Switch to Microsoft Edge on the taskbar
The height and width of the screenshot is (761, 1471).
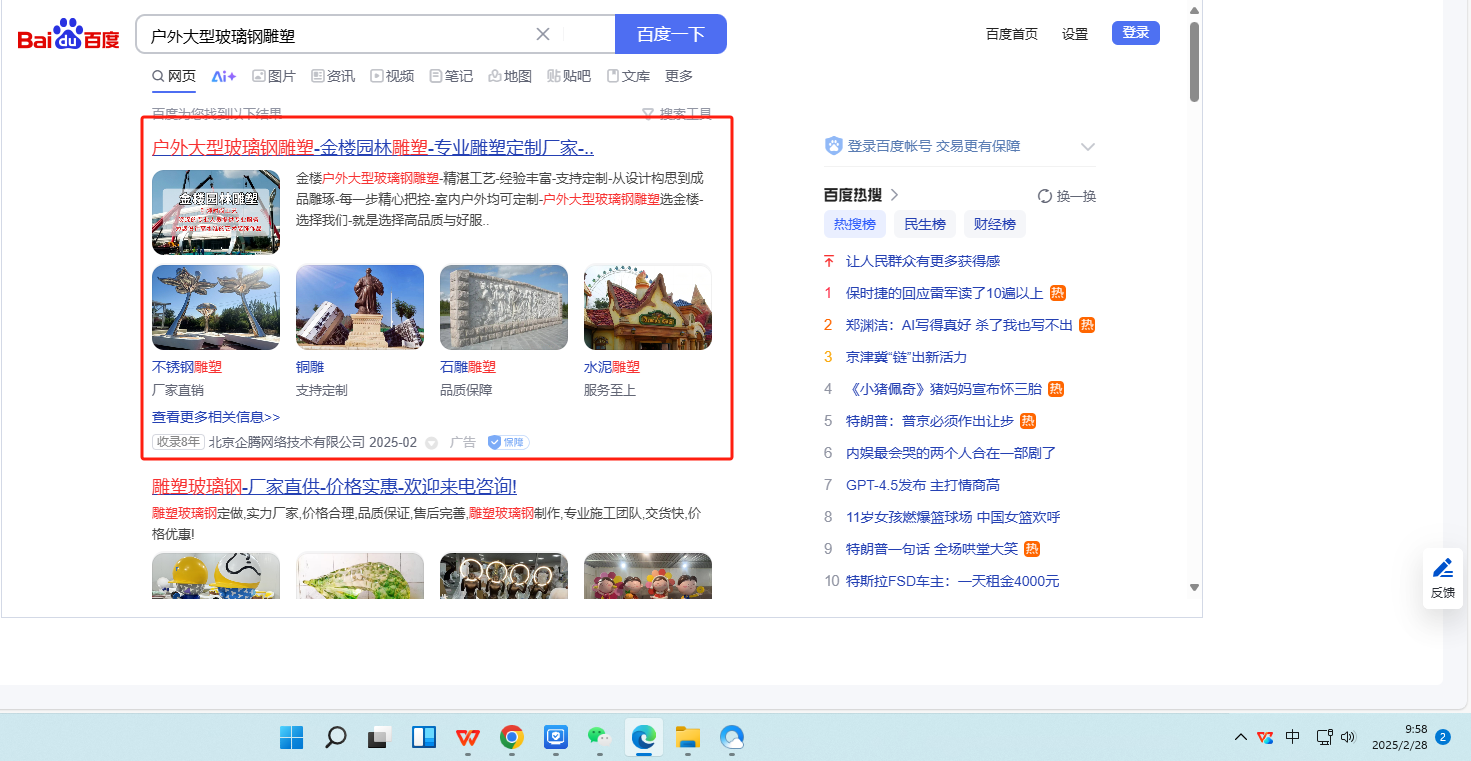point(643,738)
